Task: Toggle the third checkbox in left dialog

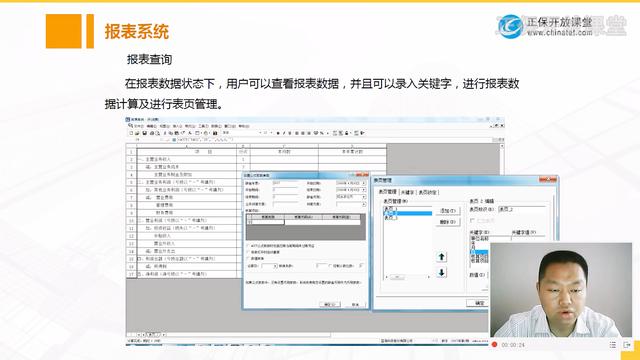Action: coord(248,258)
